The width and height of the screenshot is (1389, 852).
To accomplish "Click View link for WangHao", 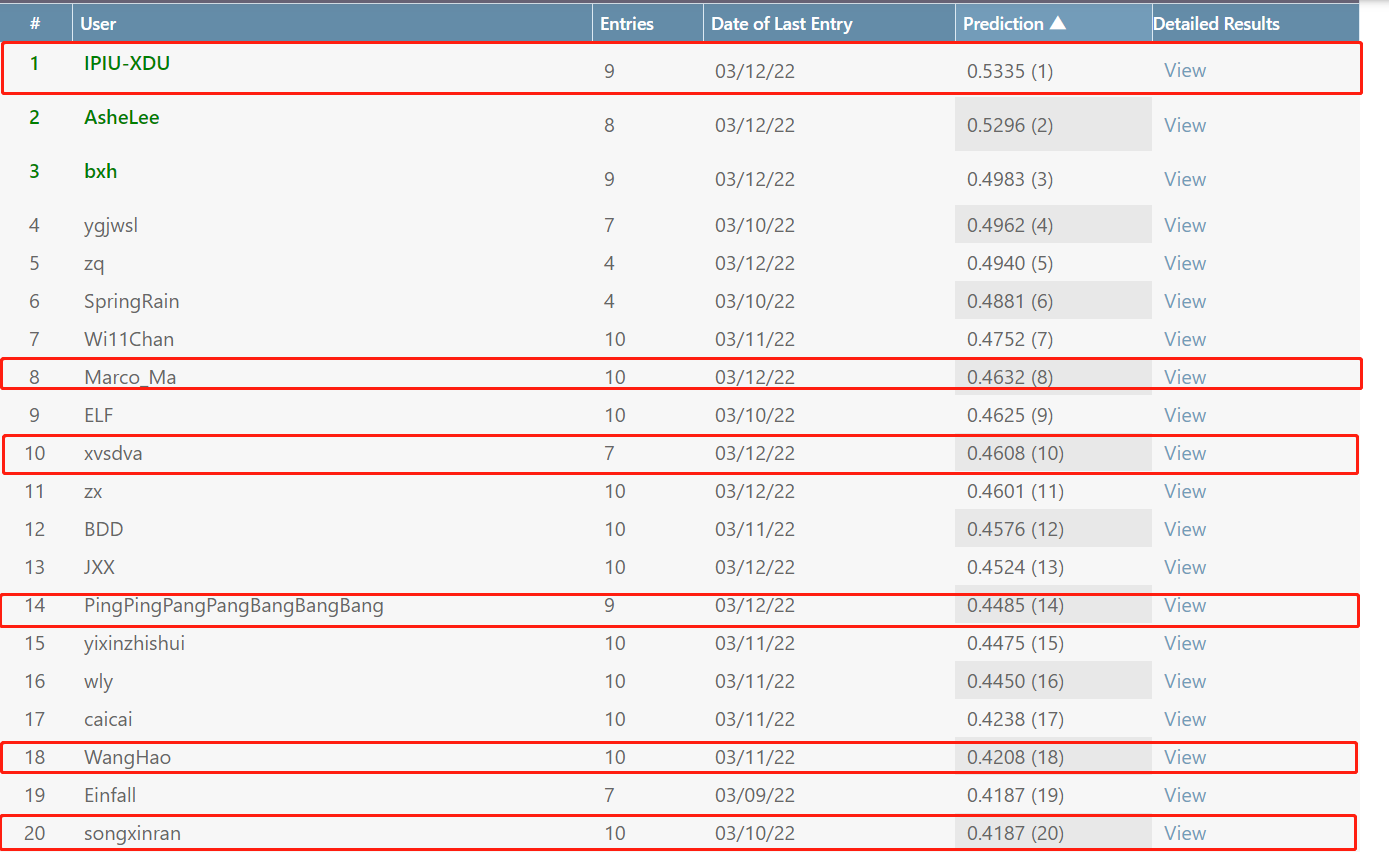I will point(1184,757).
